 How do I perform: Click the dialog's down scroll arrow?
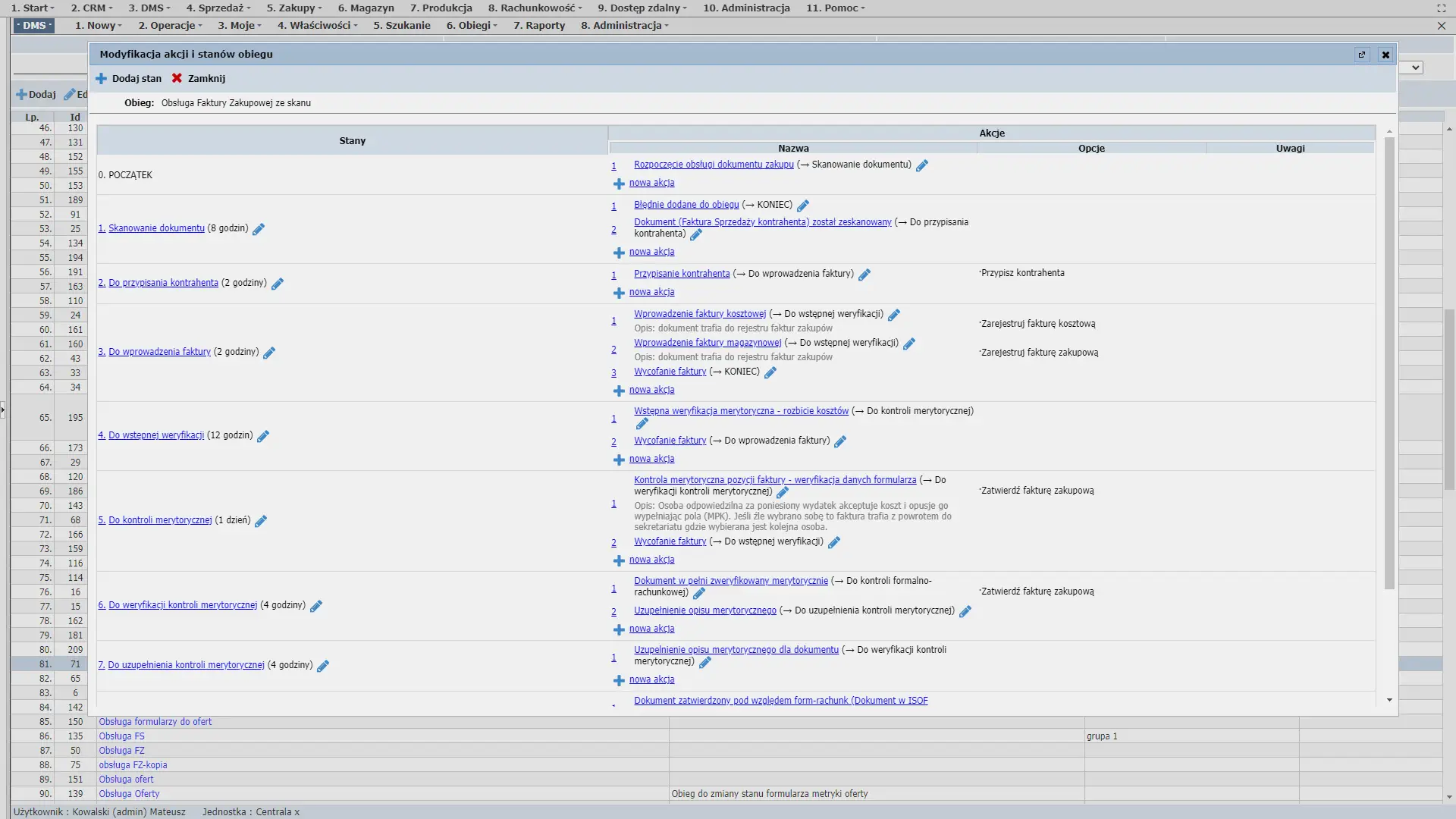click(1389, 700)
